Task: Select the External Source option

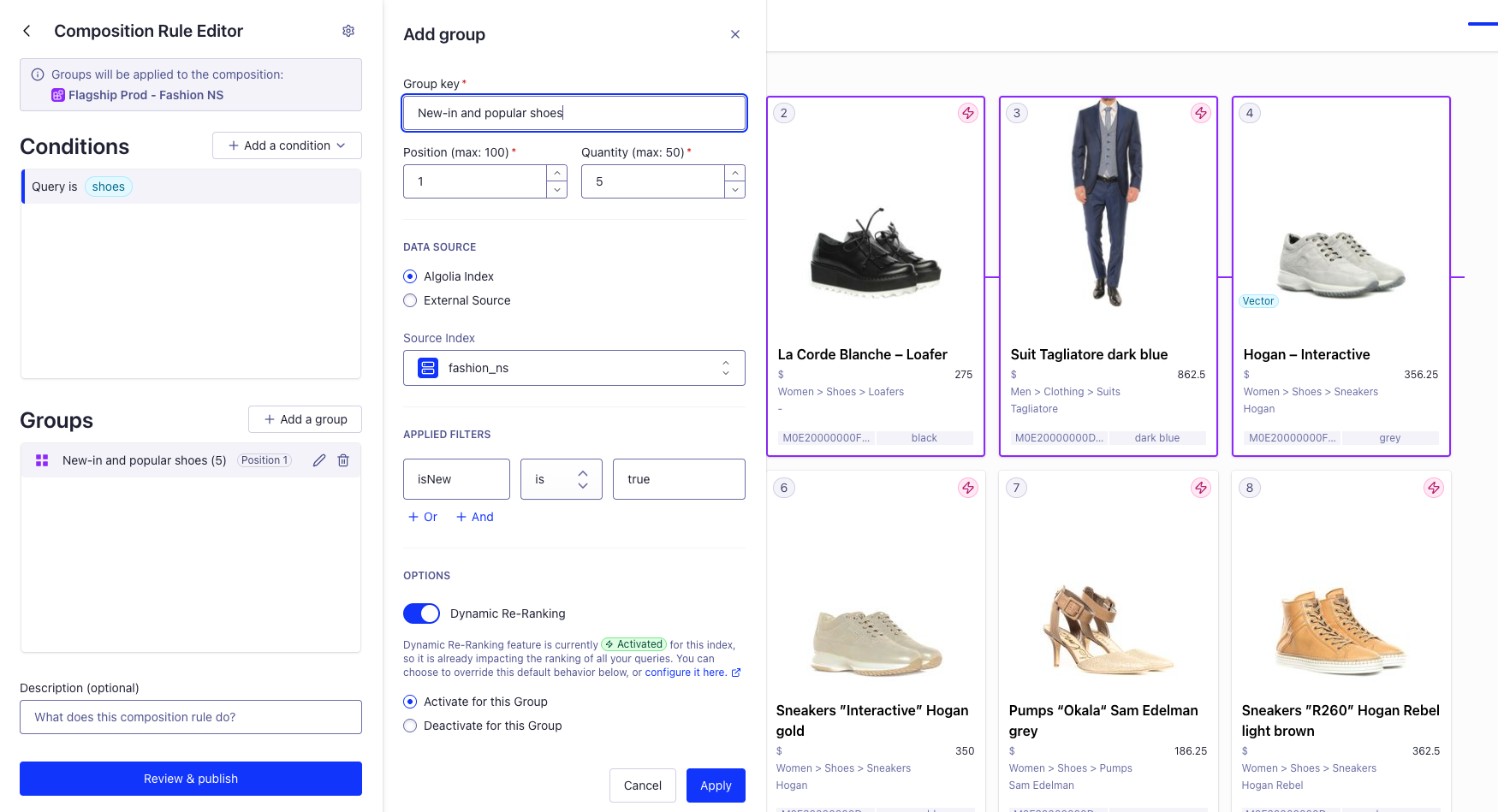Action: (x=410, y=300)
